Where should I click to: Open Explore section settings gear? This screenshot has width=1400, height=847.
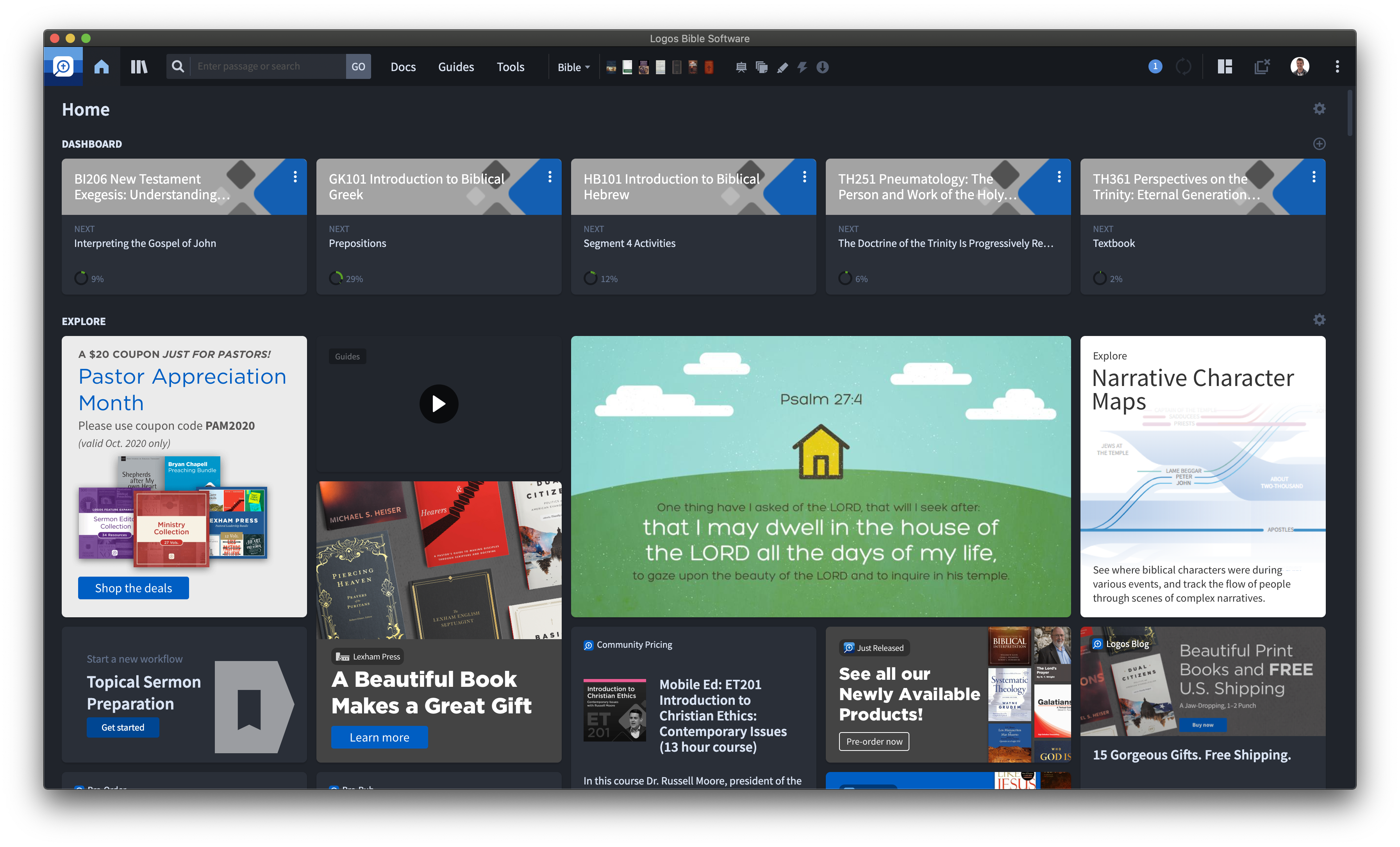tap(1319, 320)
